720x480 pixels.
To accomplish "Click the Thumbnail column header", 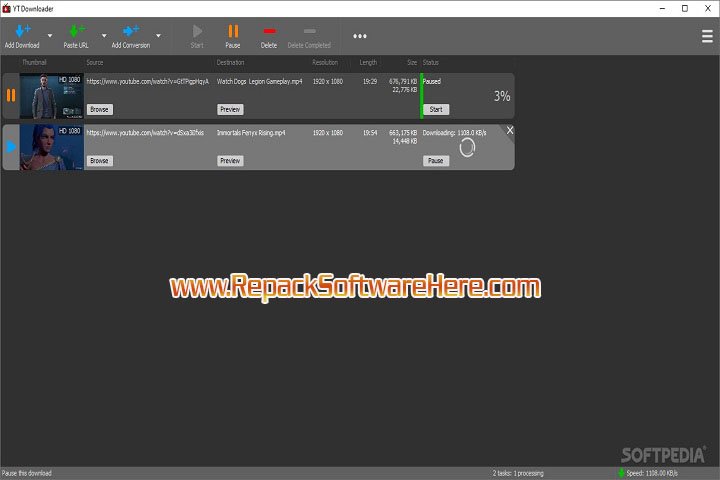I will point(34,62).
